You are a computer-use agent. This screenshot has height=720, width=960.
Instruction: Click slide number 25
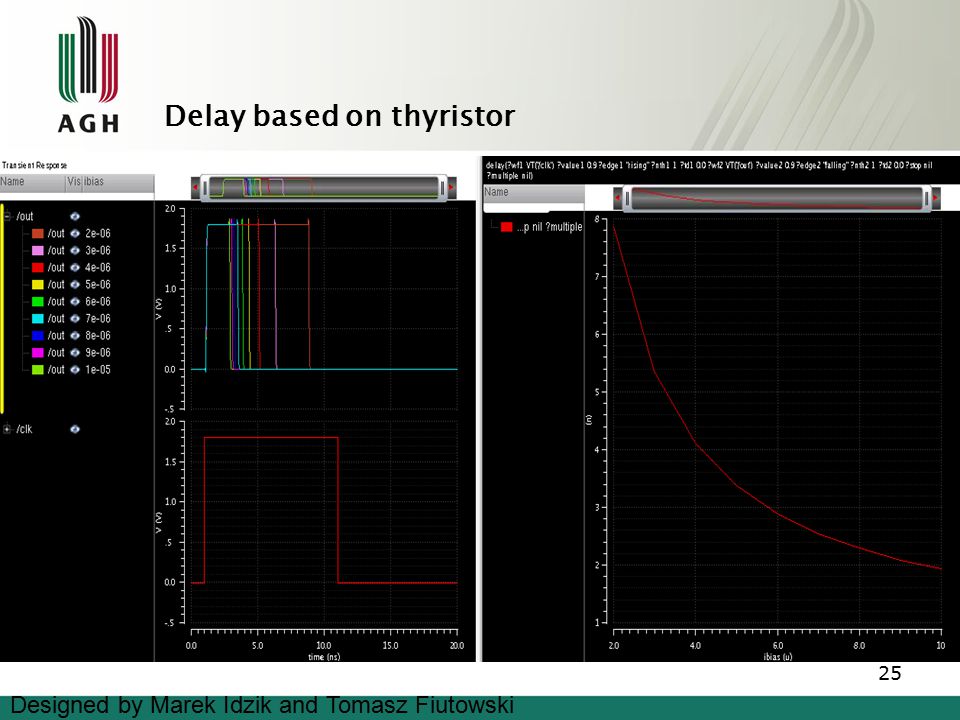890,673
